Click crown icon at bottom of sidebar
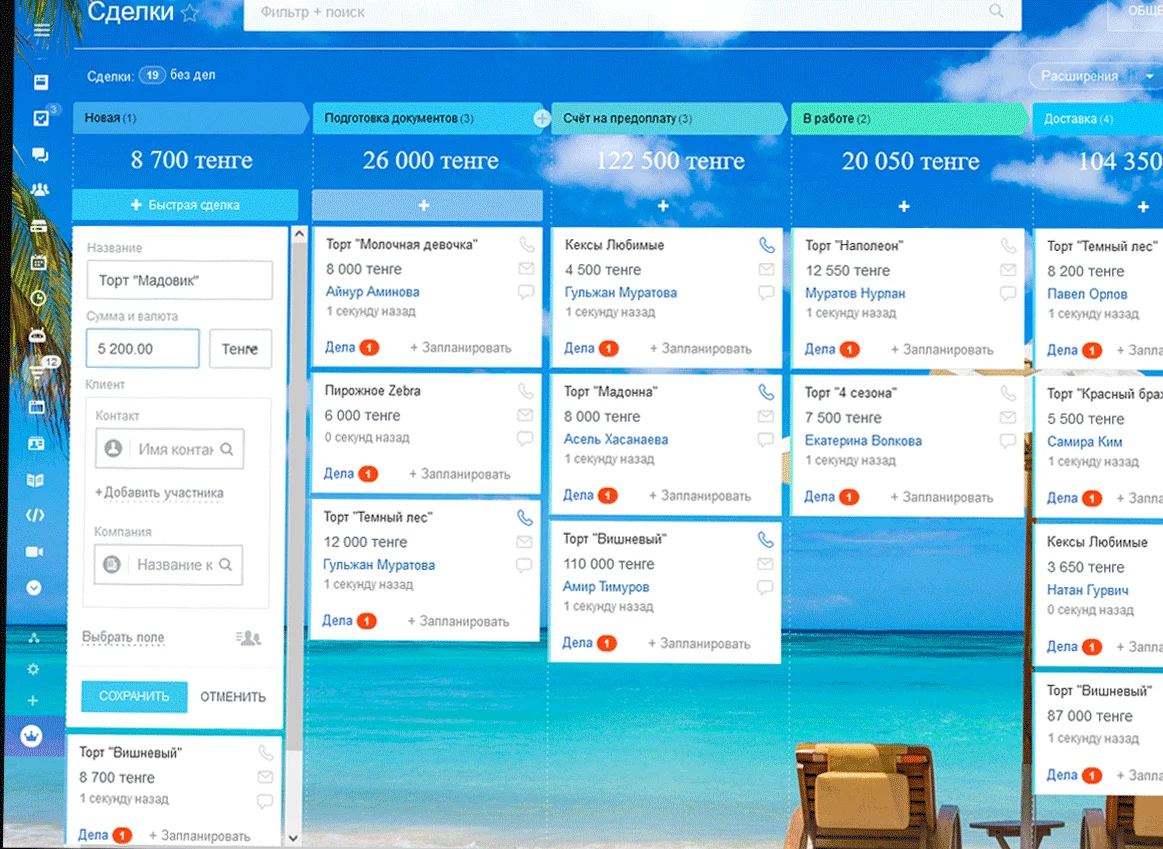The width and height of the screenshot is (1163, 849). 32,737
